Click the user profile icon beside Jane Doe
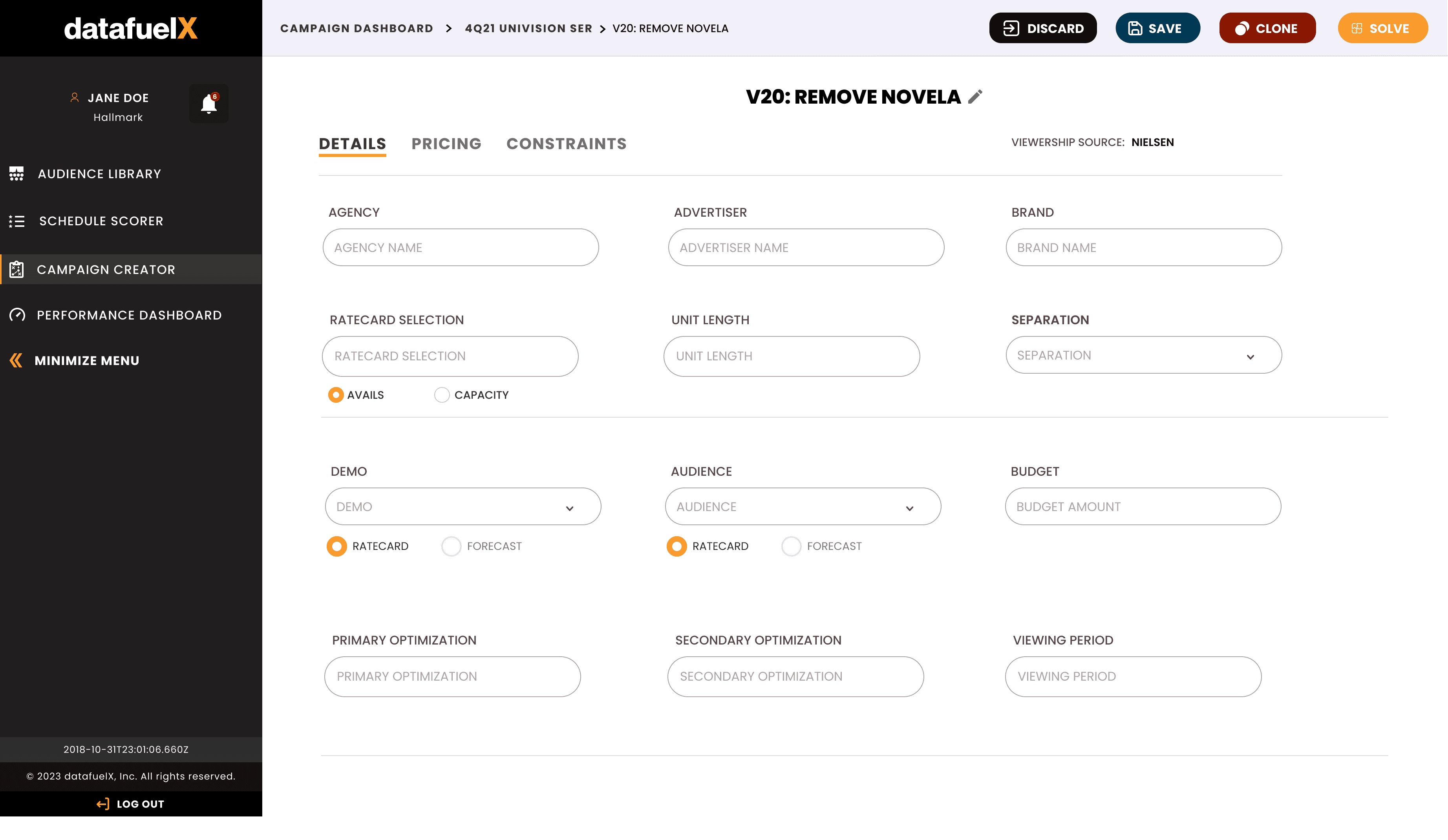 [x=75, y=98]
